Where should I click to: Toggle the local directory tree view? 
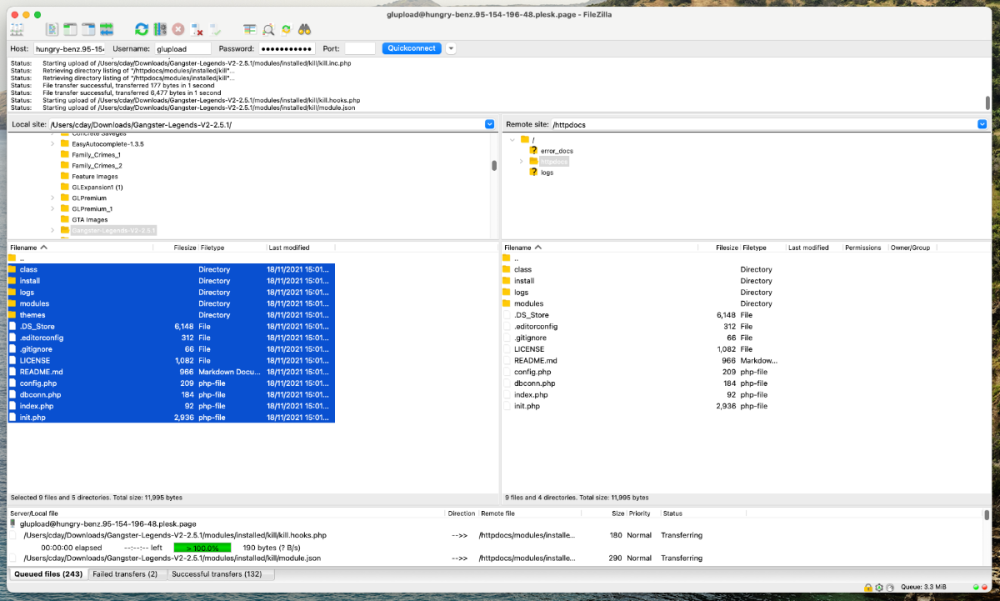68,28
